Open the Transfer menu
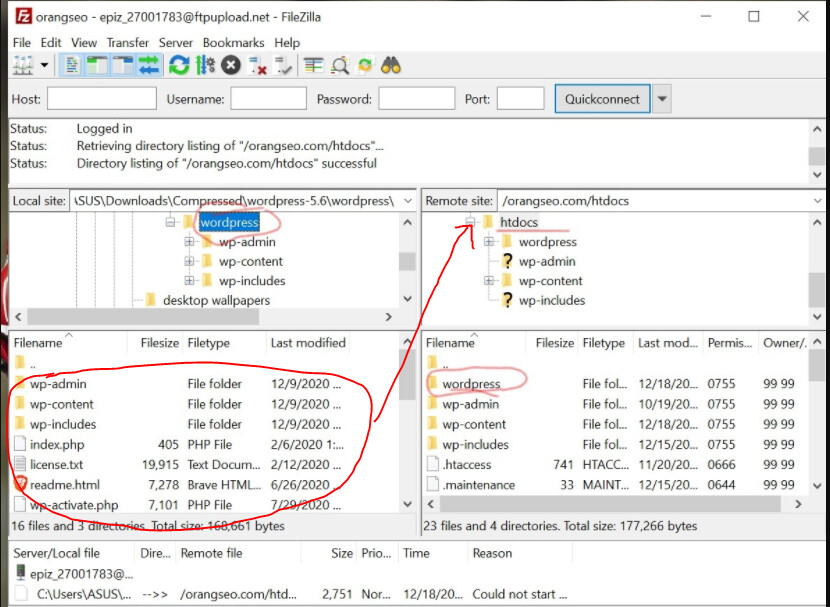This screenshot has width=830, height=607. [x=128, y=43]
